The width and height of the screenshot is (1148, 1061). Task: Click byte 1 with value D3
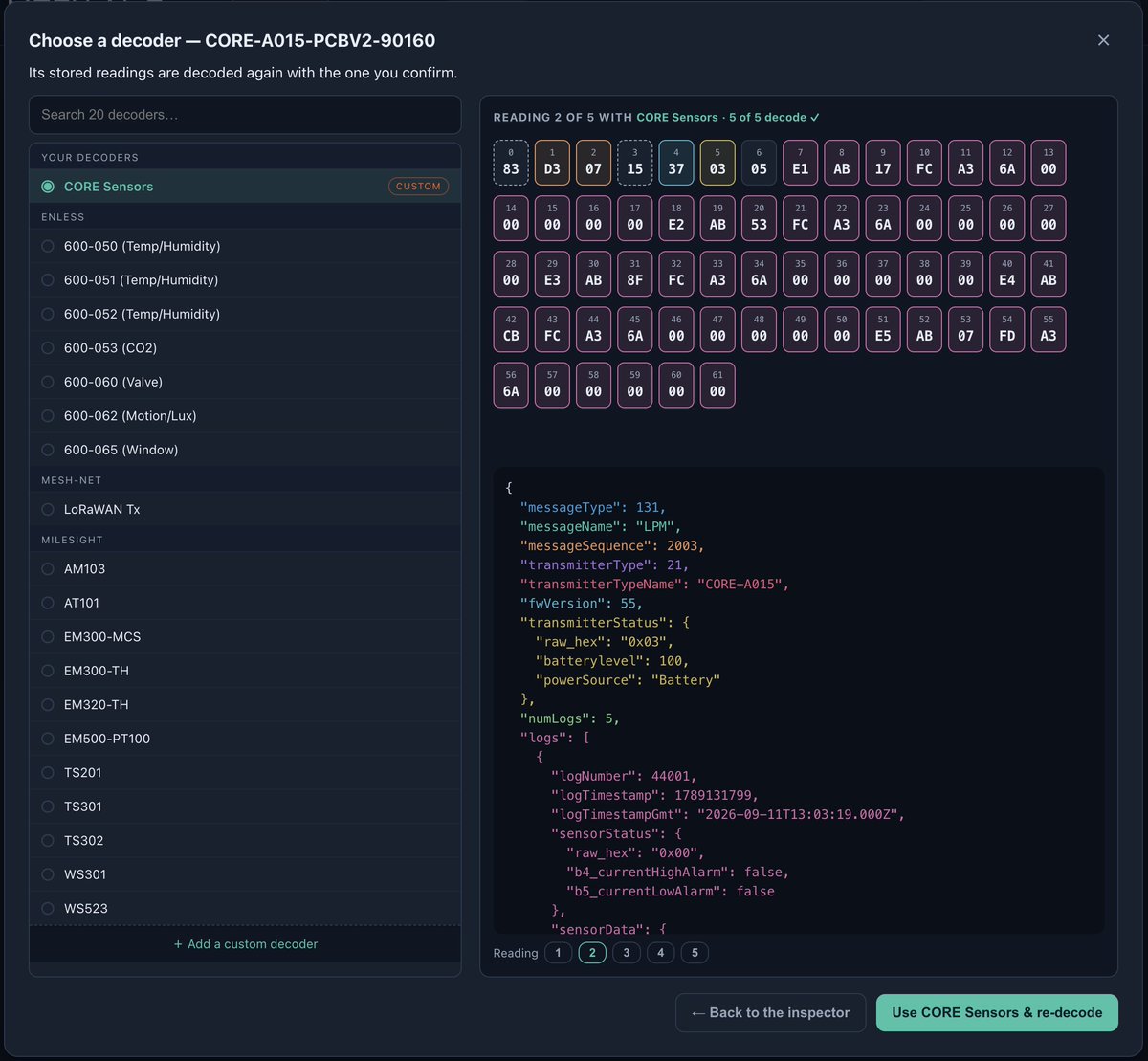point(552,163)
